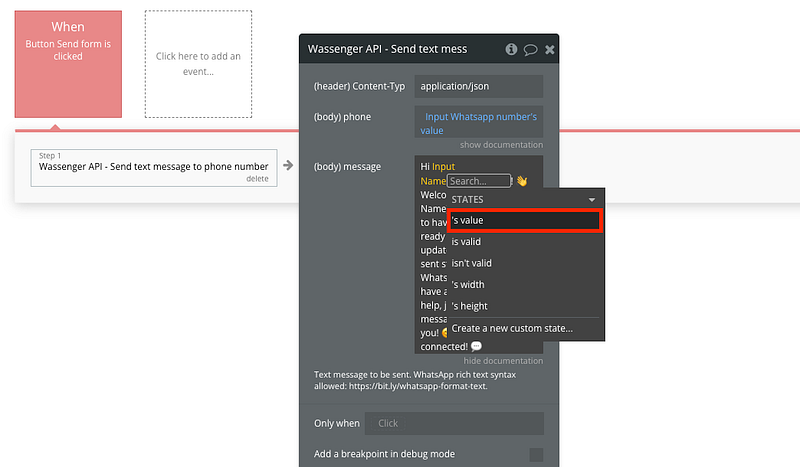800x467 pixels.
Task: Select "'s width" from states list
Action: [469, 285]
